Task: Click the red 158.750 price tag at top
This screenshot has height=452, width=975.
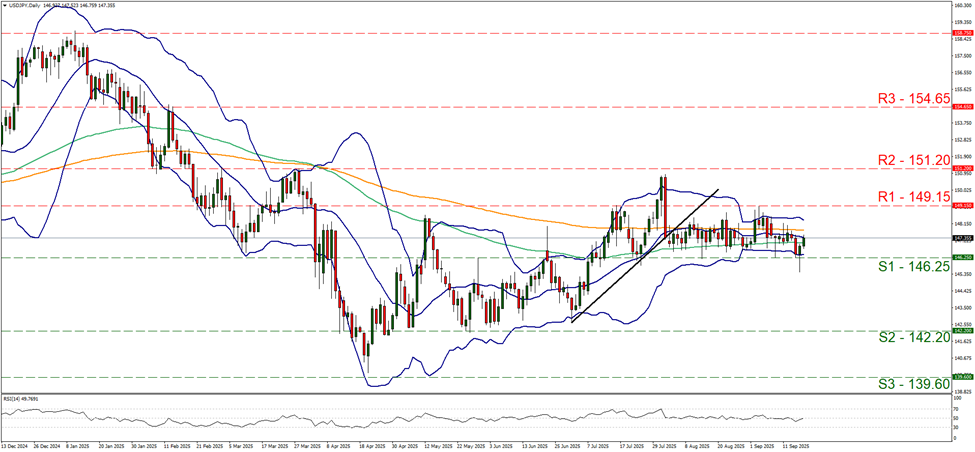Action: pyautogui.click(x=958, y=33)
